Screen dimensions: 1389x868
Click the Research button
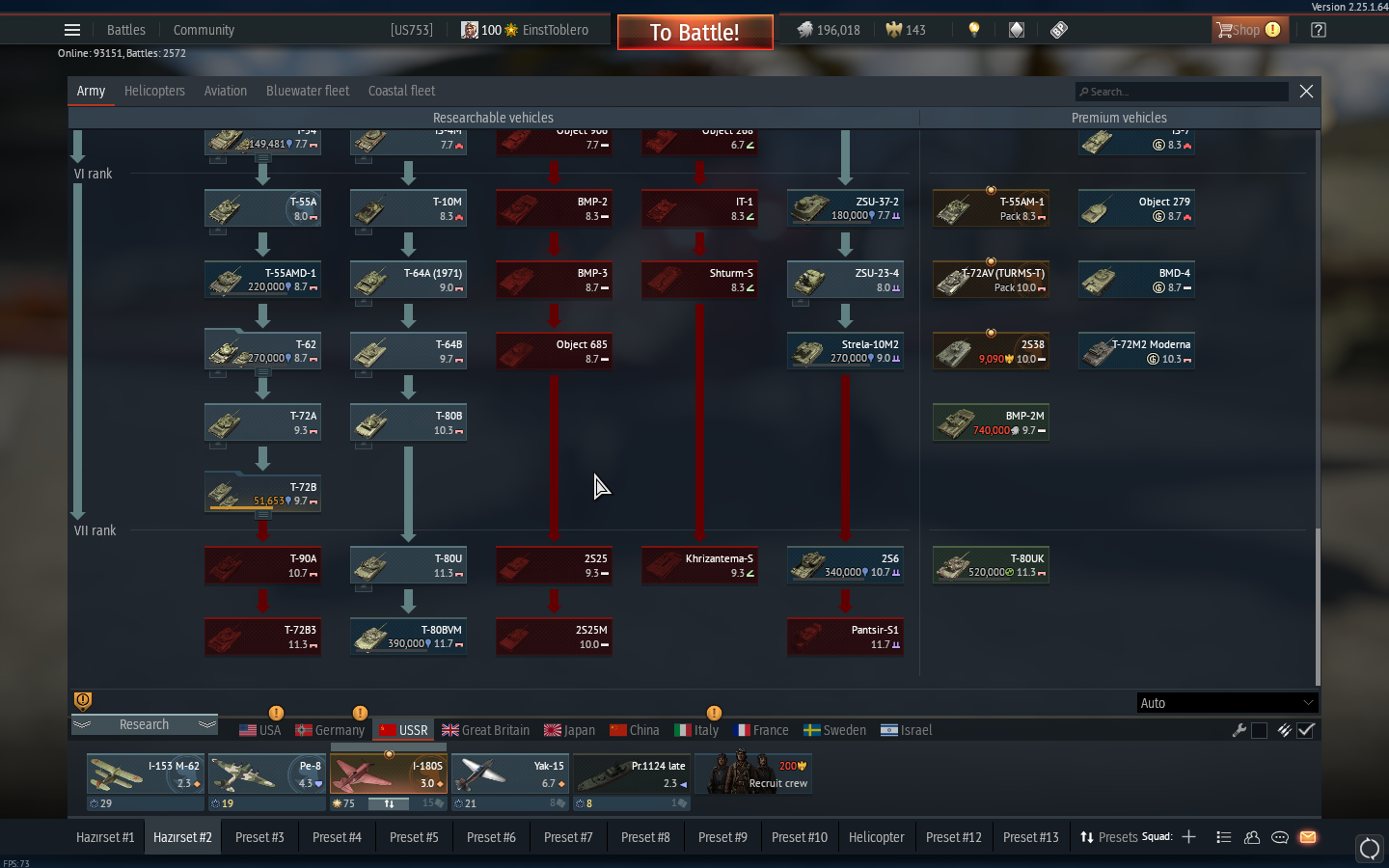pyautogui.click(x=145, y=724)
